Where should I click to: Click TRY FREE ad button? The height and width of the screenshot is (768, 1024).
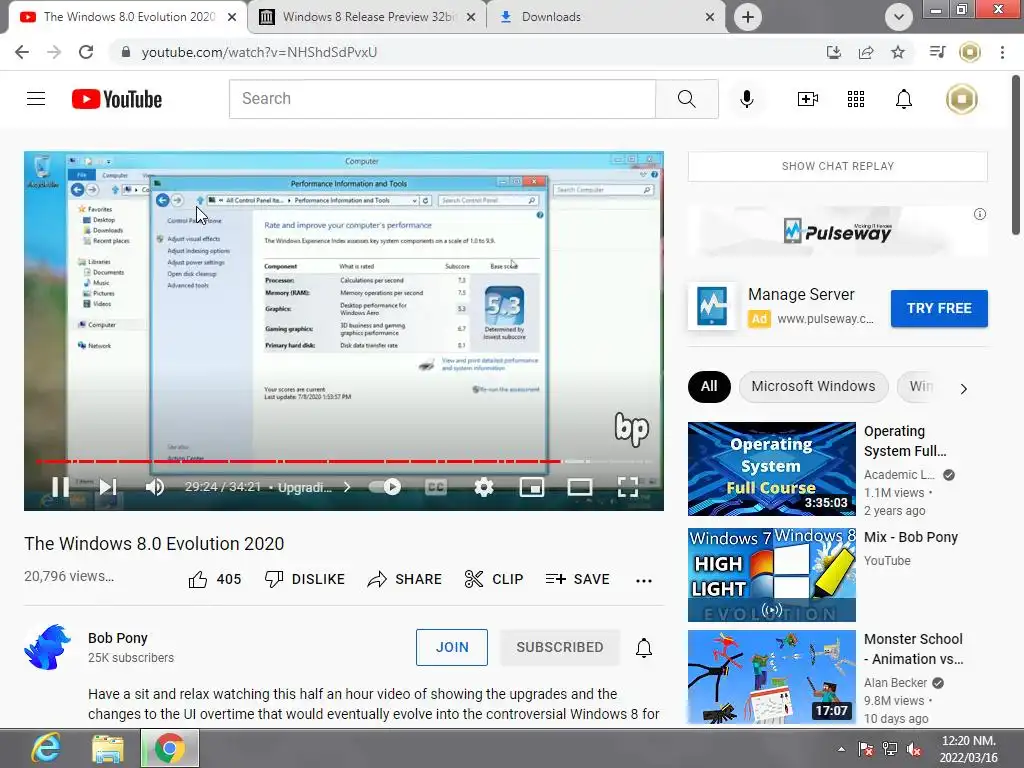pos(939,308)
